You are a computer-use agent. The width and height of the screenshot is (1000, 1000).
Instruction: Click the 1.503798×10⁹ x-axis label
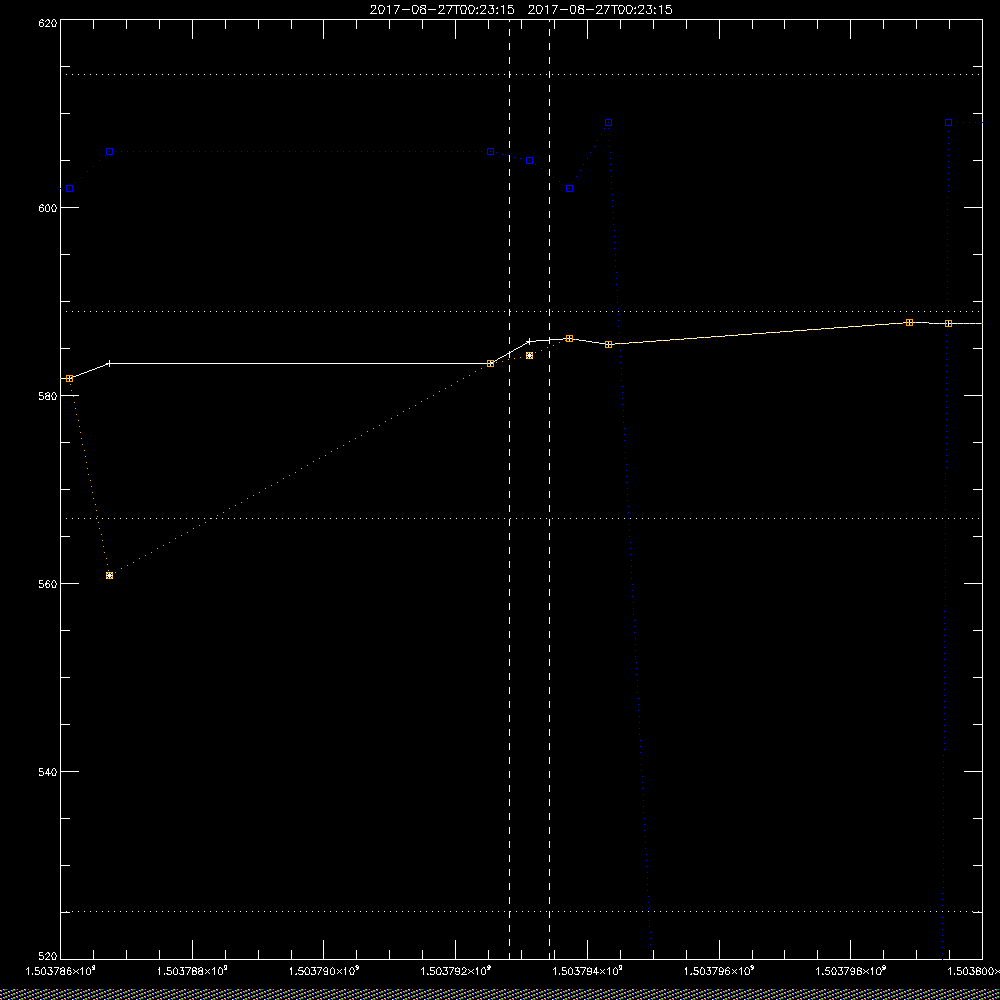pos(851,971)
